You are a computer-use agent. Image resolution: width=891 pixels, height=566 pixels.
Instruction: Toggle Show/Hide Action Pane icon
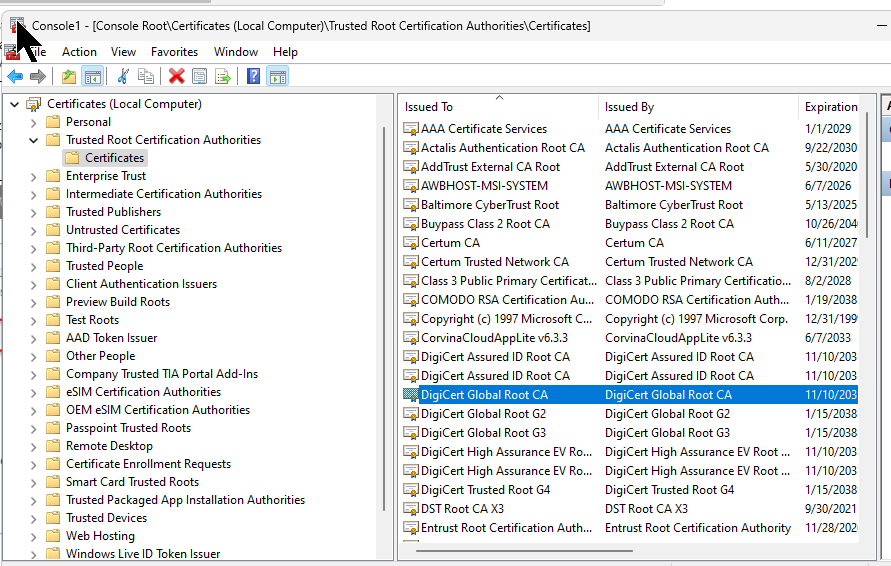pos(278,76)
